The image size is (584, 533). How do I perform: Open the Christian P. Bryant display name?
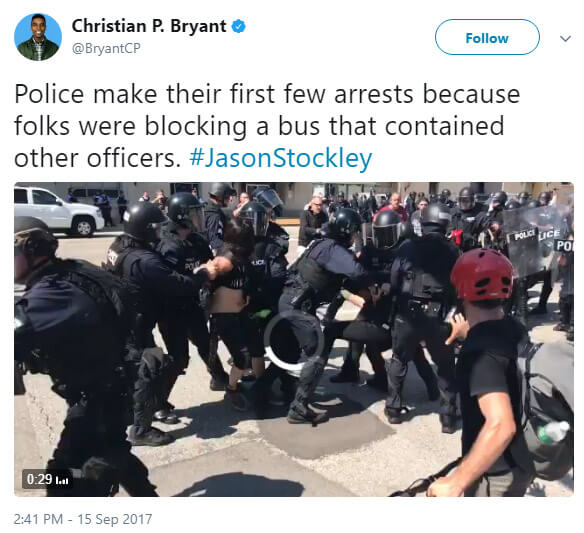point(149,26)
